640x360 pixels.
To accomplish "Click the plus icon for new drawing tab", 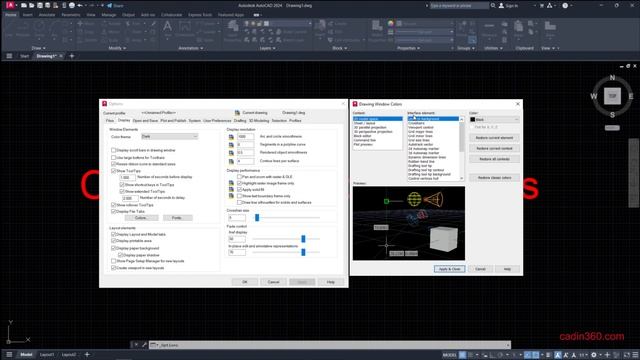I will [72, 56].
